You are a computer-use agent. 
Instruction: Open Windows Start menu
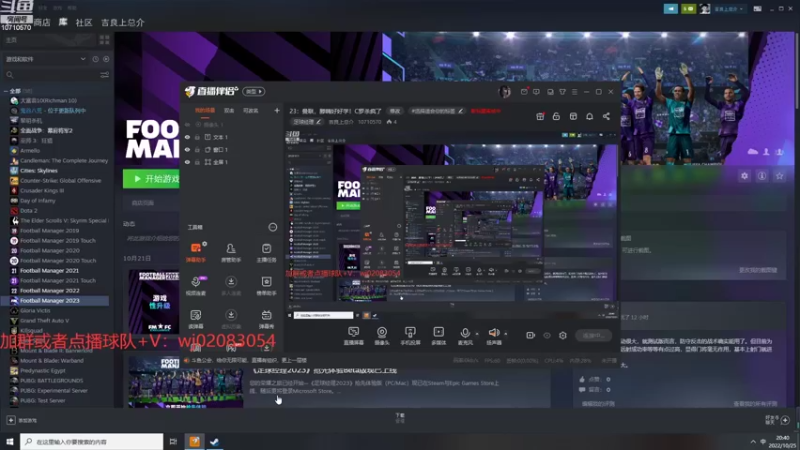pos(10,441)
